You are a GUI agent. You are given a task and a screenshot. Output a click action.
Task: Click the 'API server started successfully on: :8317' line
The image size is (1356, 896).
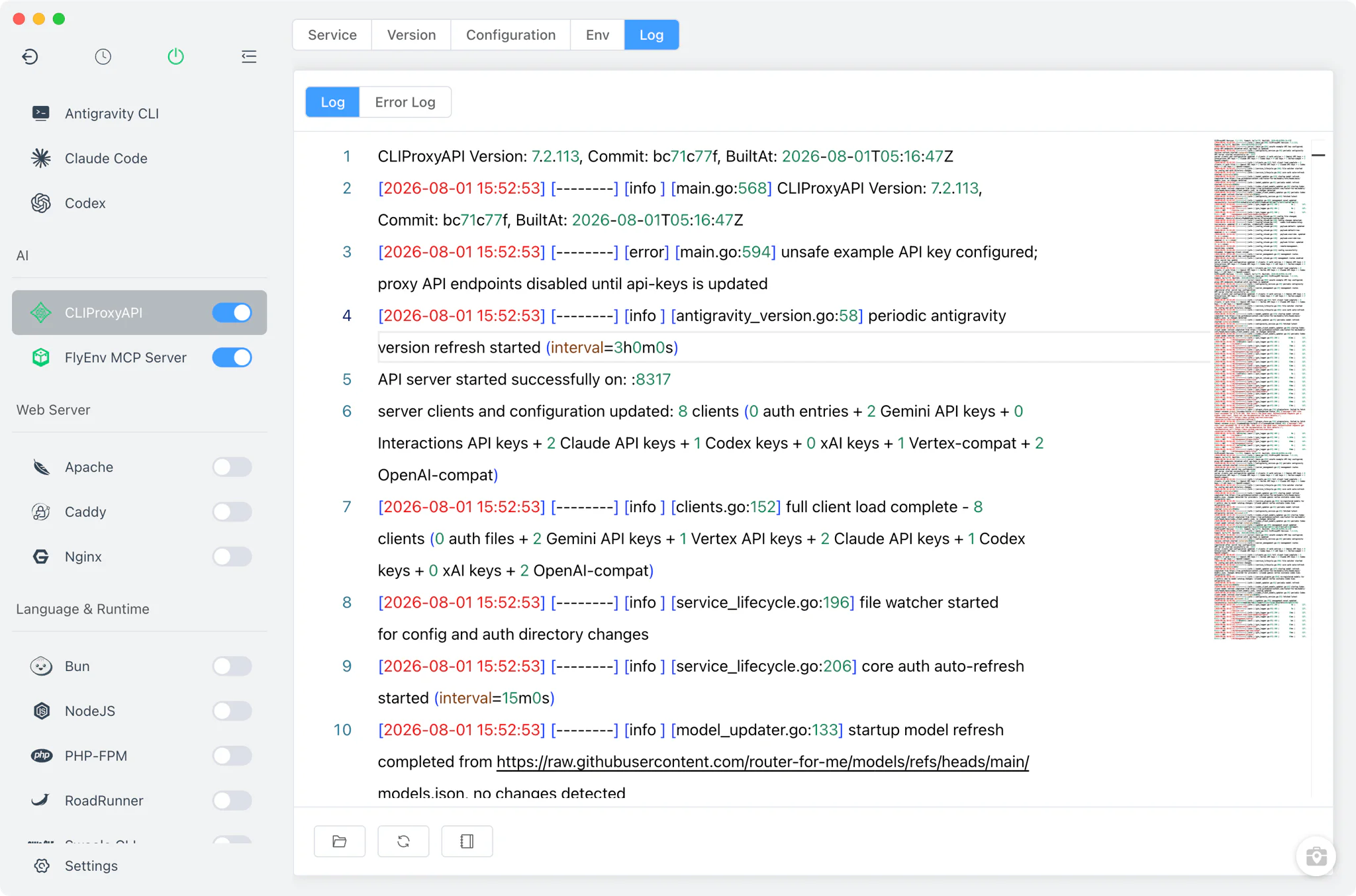(x=524, y=379)
